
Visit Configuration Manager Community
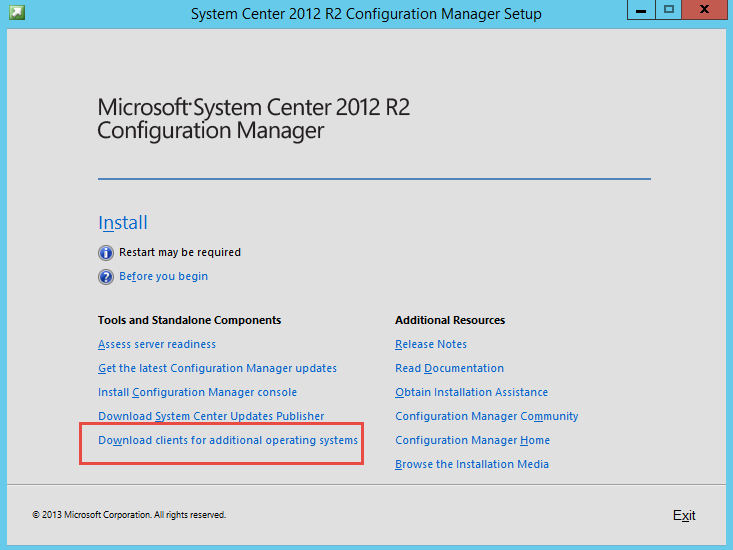click(x=487, y=416)
